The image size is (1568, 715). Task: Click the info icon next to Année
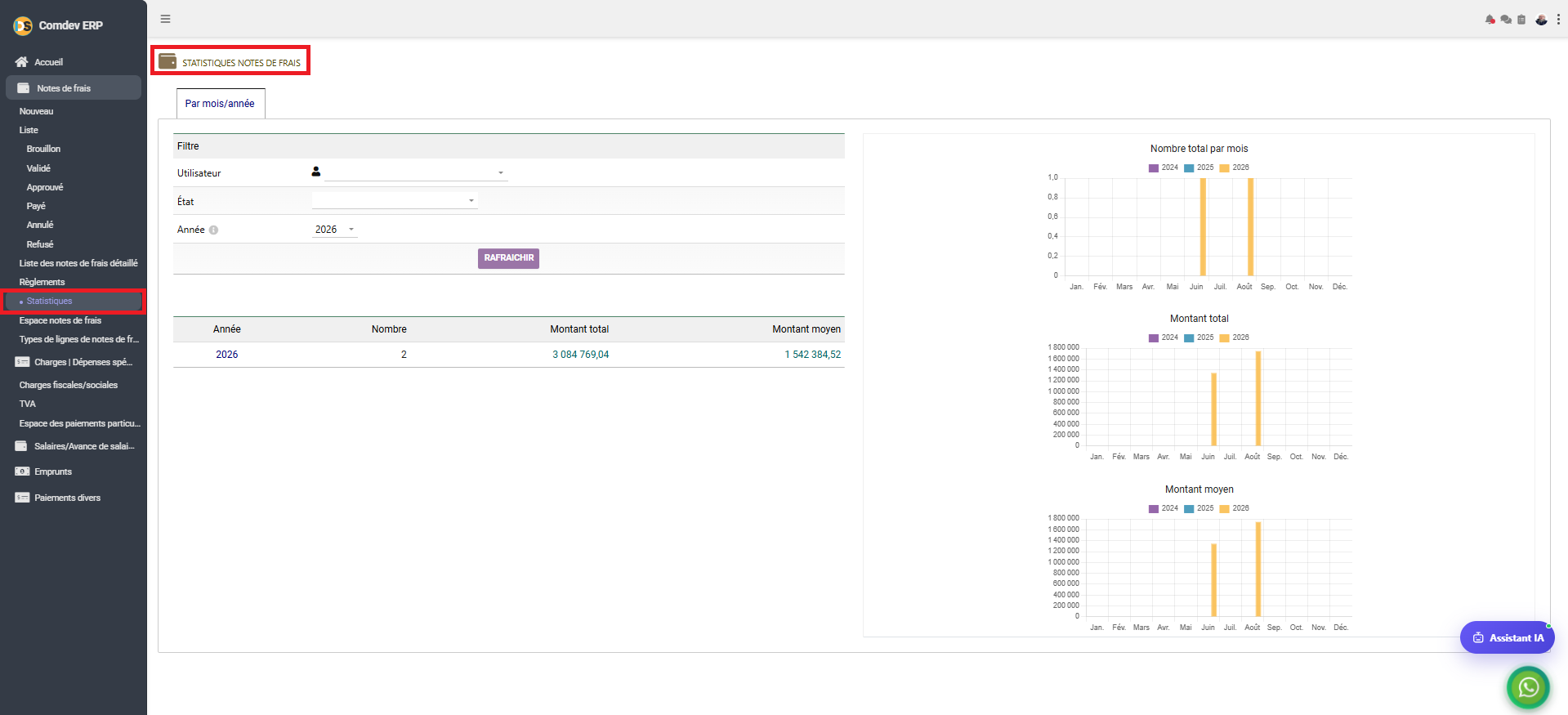coord(213,230)
